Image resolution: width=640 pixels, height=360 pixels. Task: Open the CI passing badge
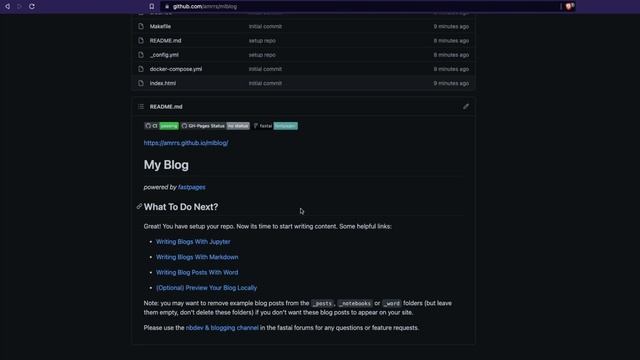(161, 126)
